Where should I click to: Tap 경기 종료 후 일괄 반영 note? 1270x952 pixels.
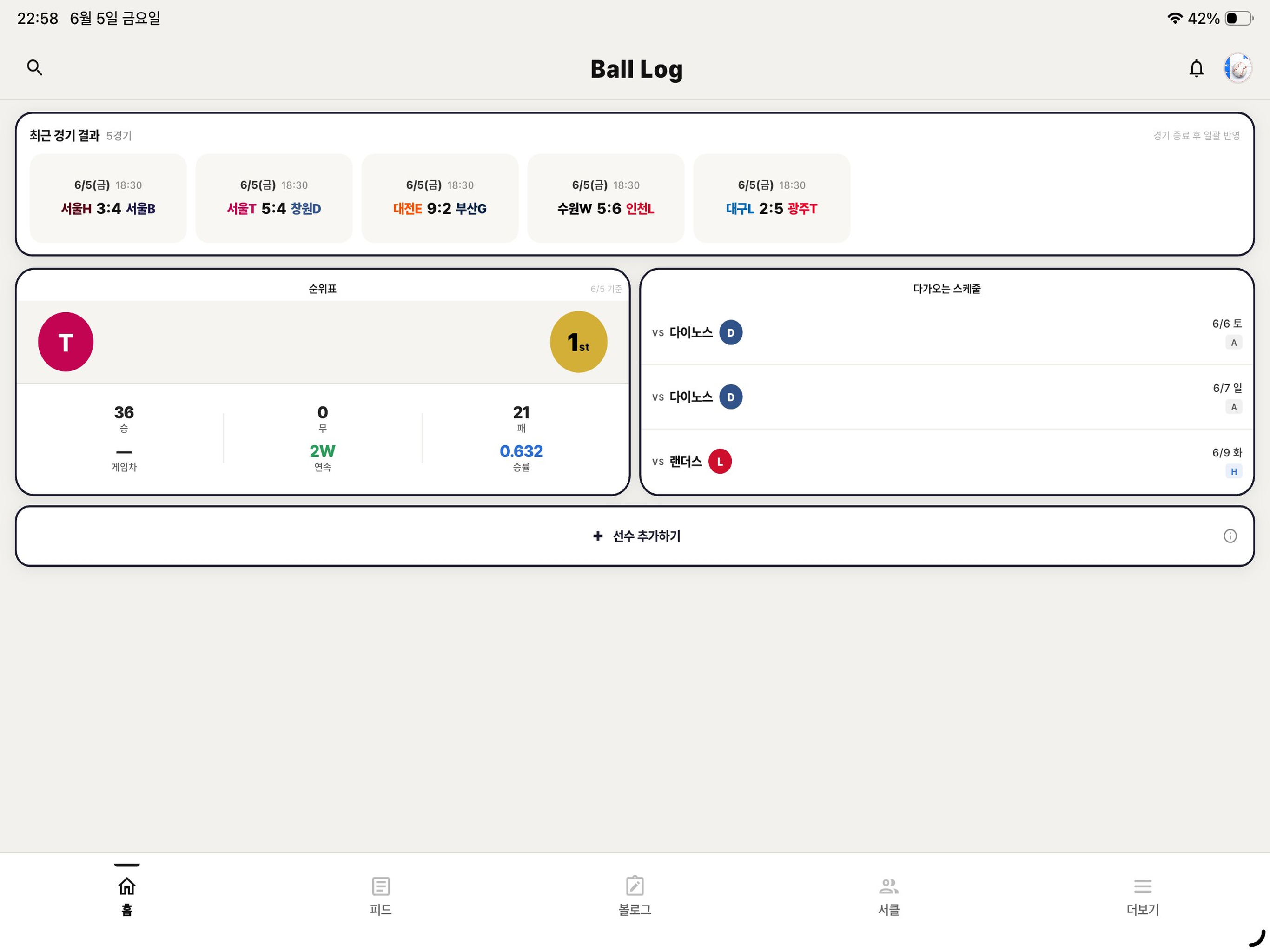pyautogui.click(x=1197, y=136)
